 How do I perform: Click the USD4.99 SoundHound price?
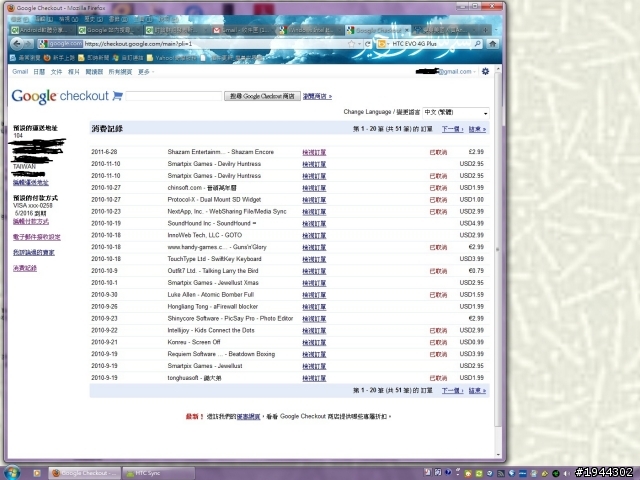(x=471, y=223)
